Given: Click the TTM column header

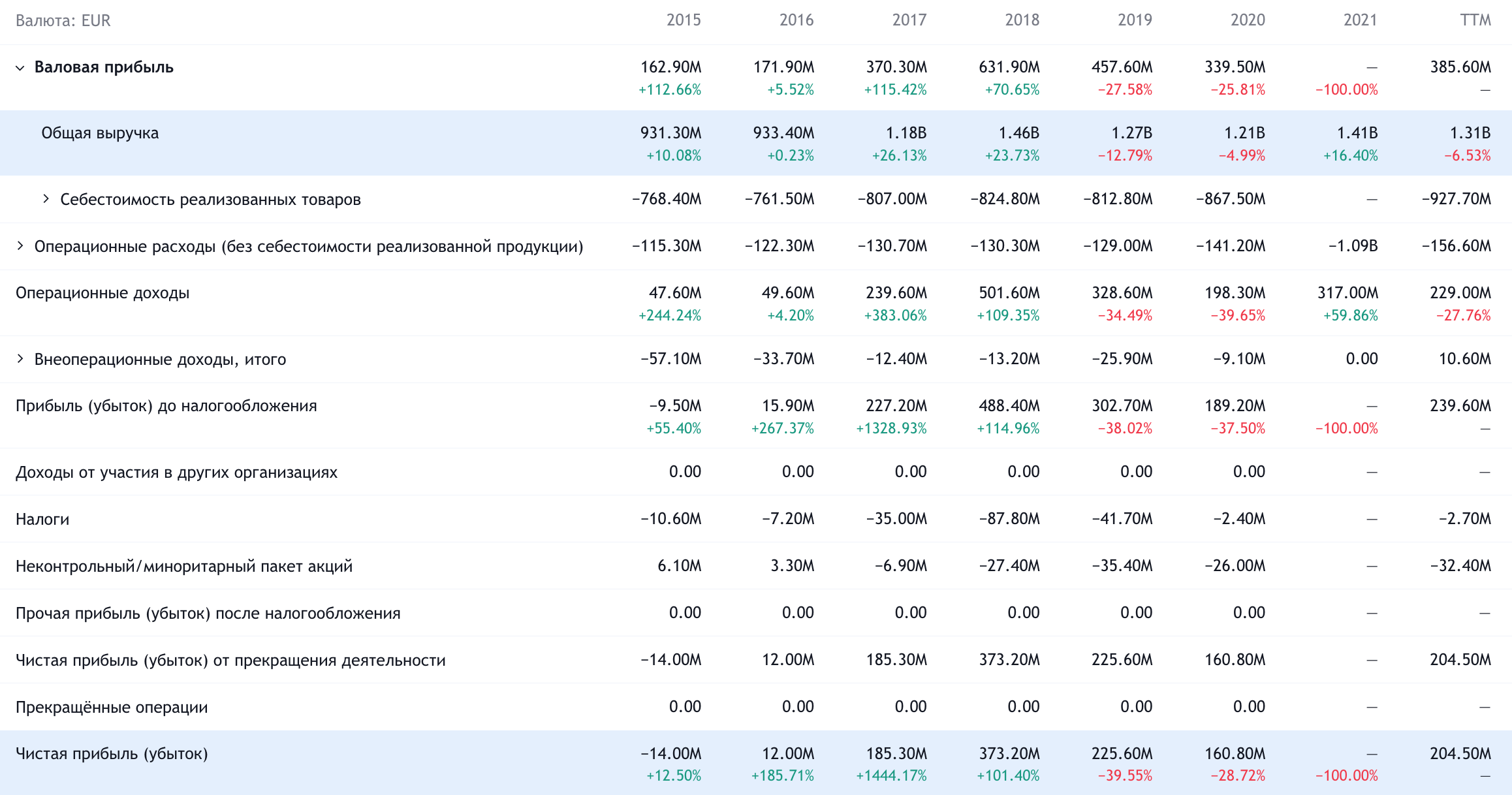Looking at the screenshot, I should point(1475,20).
